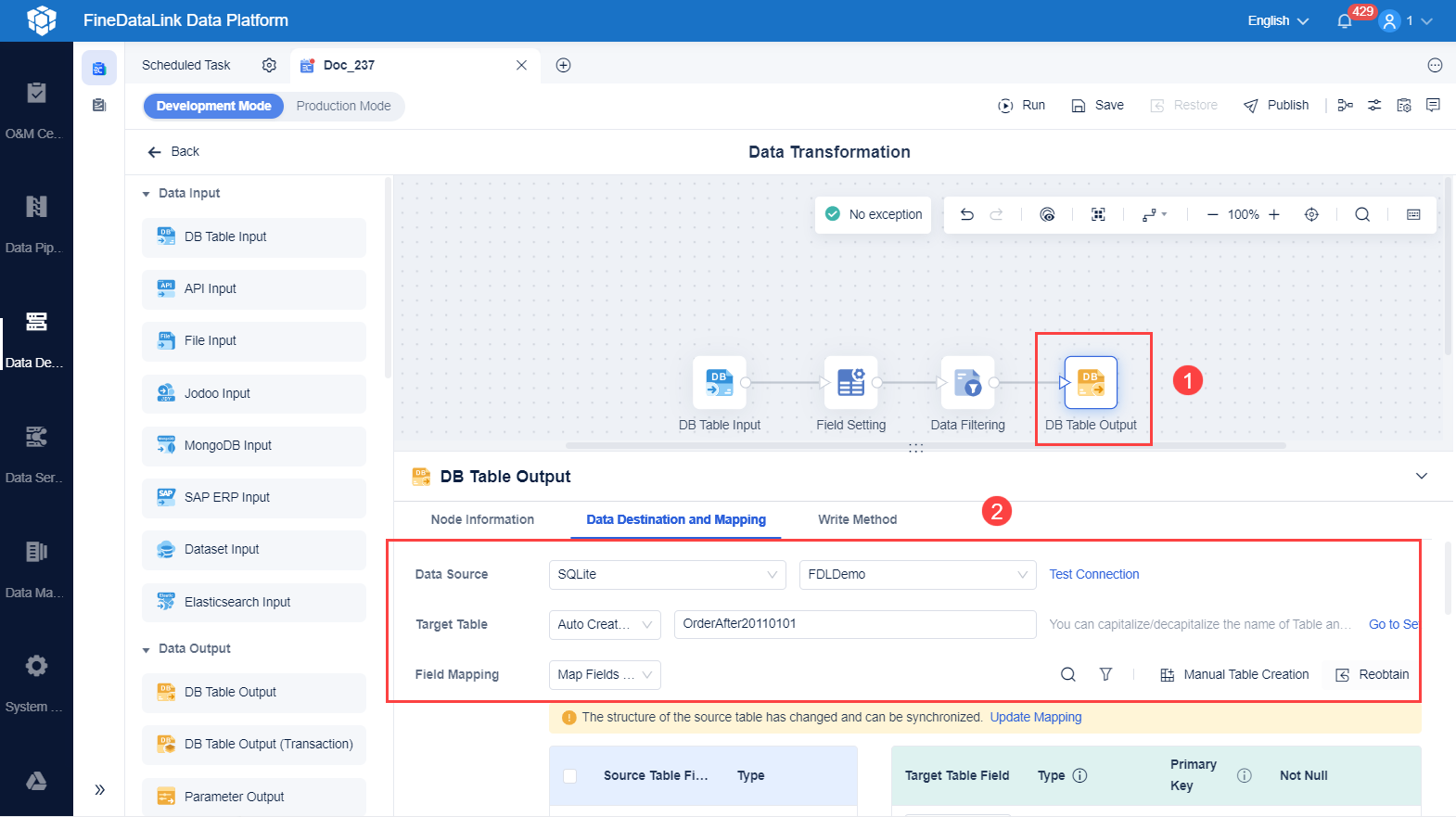Zoom out the canvas with minus icon
The height and width of the screenshot is (817, 1456).
click(x=1212, y=214)
